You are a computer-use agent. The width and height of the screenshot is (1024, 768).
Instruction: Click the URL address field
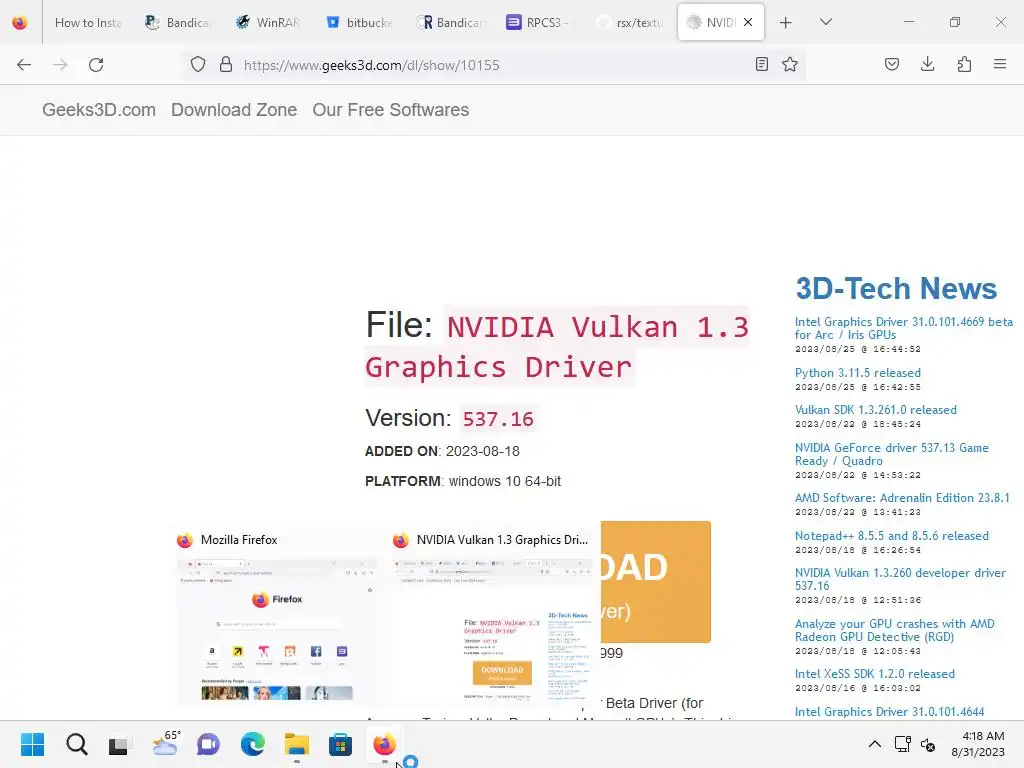click(x=493, y=65)
